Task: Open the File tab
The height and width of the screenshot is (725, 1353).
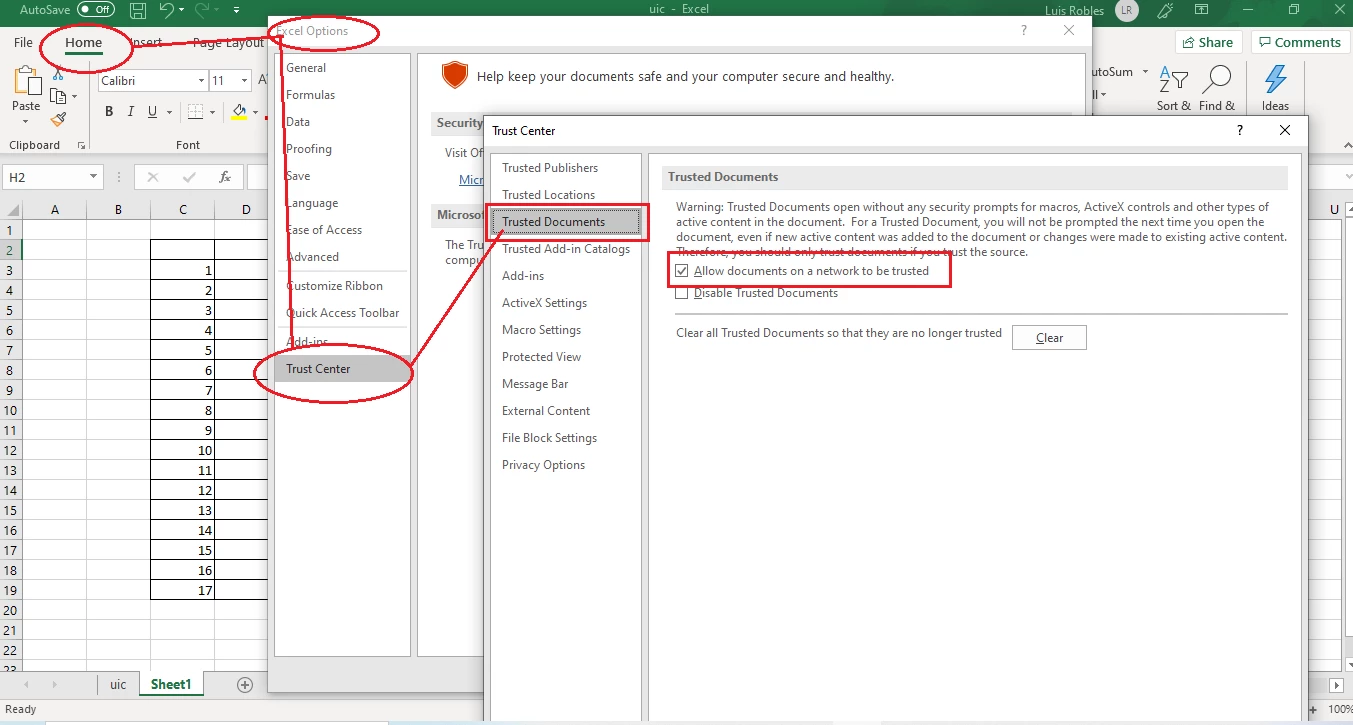Action: click(23, 43)
